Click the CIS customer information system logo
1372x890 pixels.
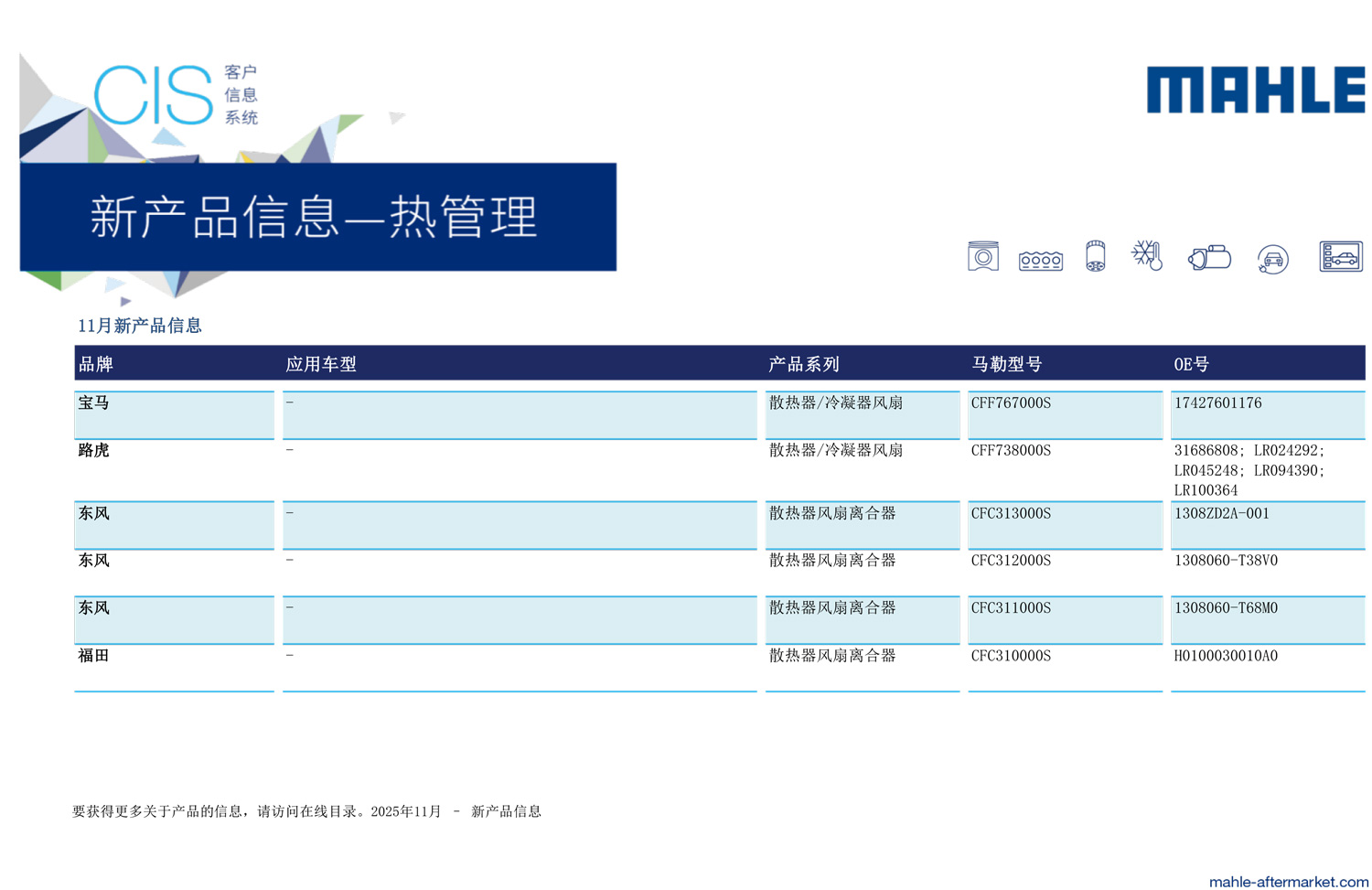pyautogui.click(x=176, y=95)
